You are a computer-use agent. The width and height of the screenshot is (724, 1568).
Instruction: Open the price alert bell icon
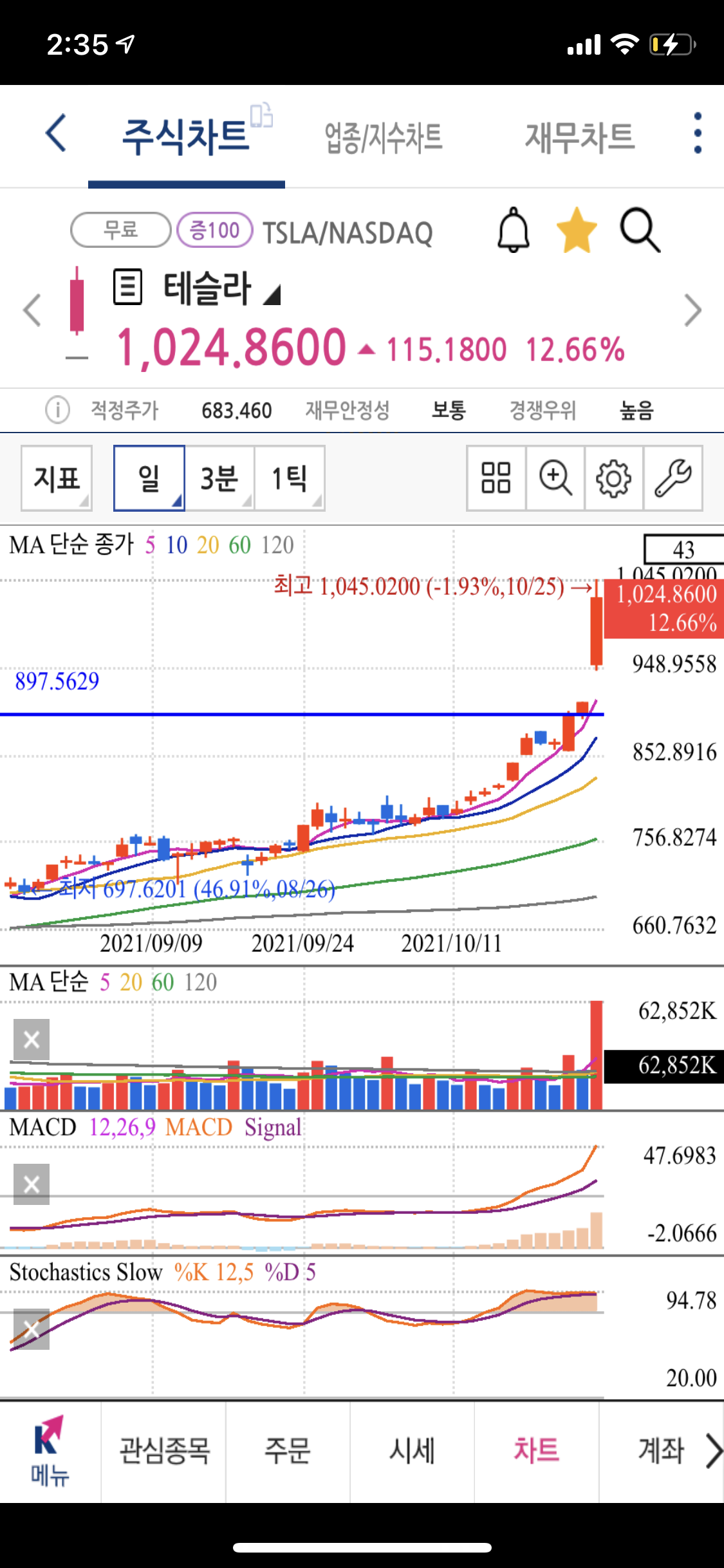(514, 230)
